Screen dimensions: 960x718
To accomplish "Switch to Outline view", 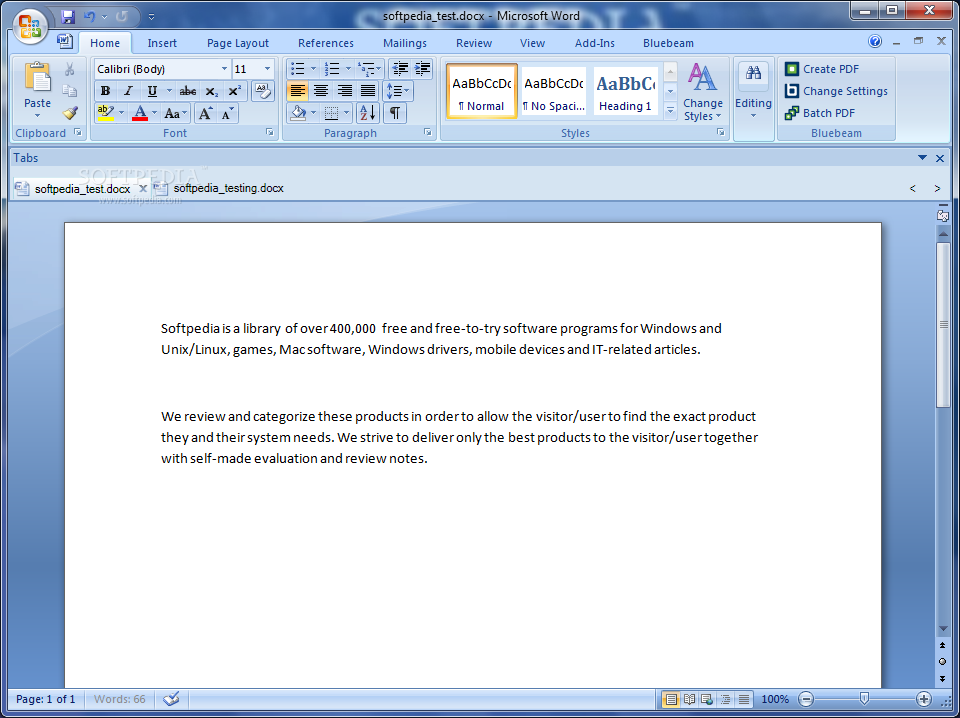I will [x=726, y=699].
